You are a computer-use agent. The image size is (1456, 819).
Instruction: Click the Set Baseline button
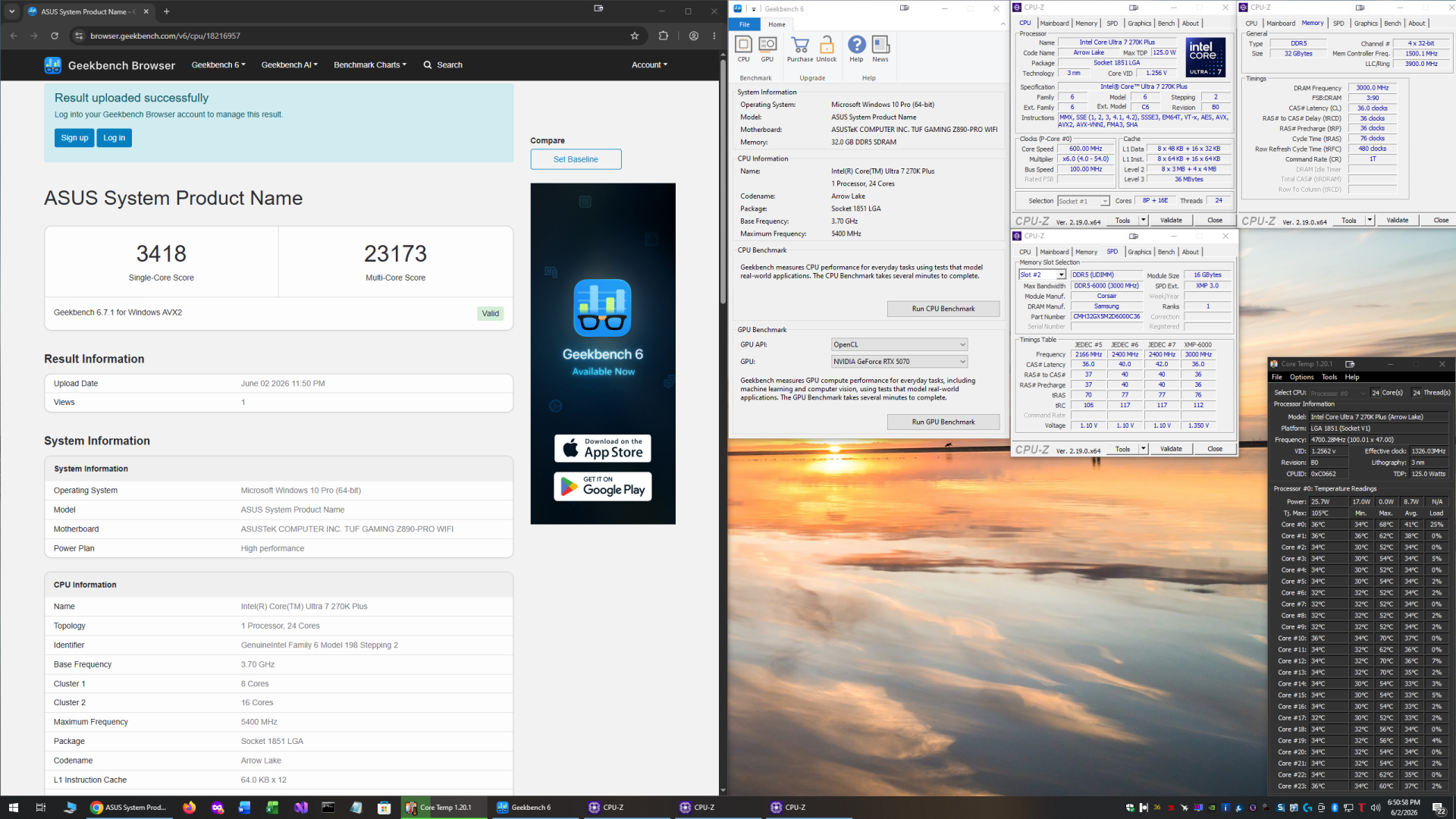[x=576, y=159]
